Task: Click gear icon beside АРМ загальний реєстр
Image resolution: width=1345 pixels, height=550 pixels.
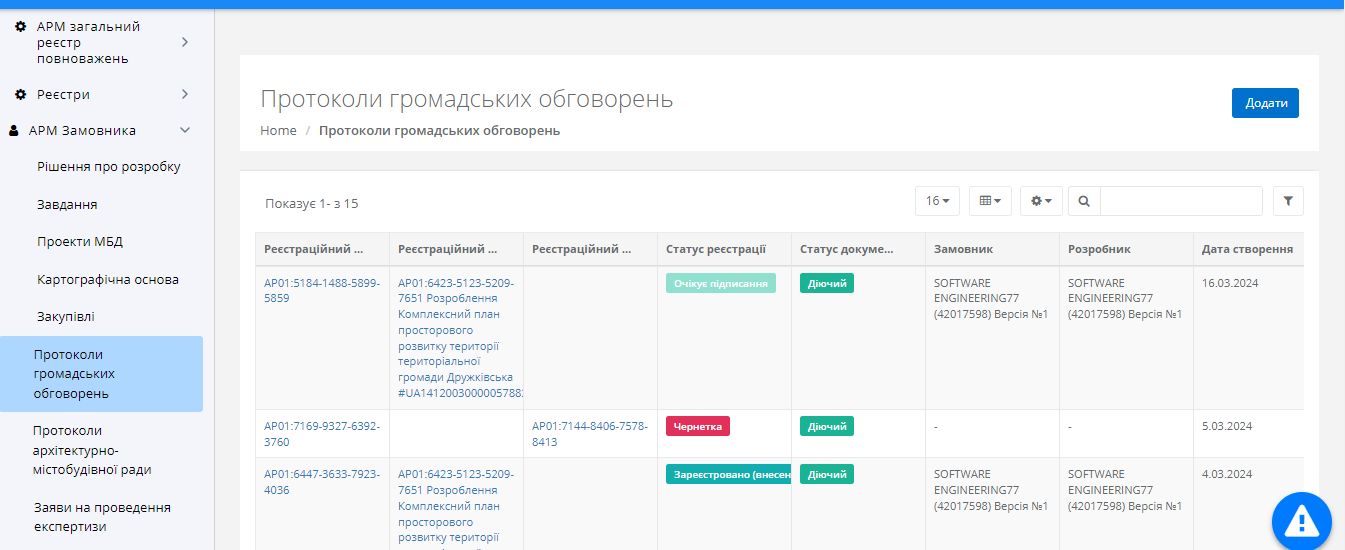Action: pyautogui.click(x=20, y=26)
